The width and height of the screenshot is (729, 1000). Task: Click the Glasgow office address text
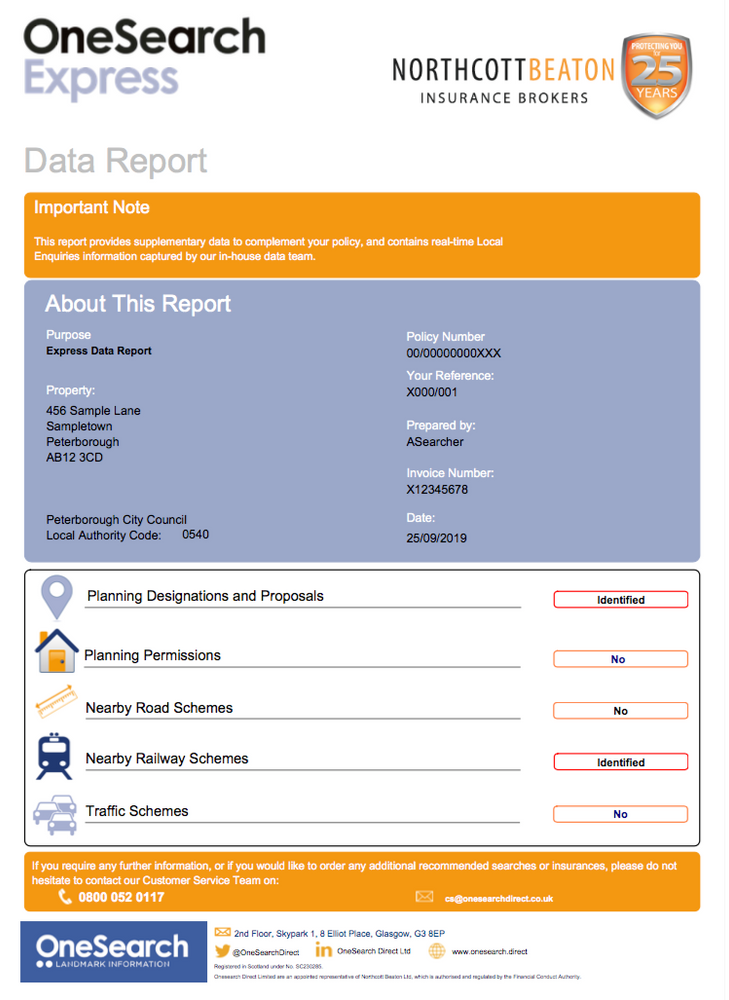tap(339, 933)
